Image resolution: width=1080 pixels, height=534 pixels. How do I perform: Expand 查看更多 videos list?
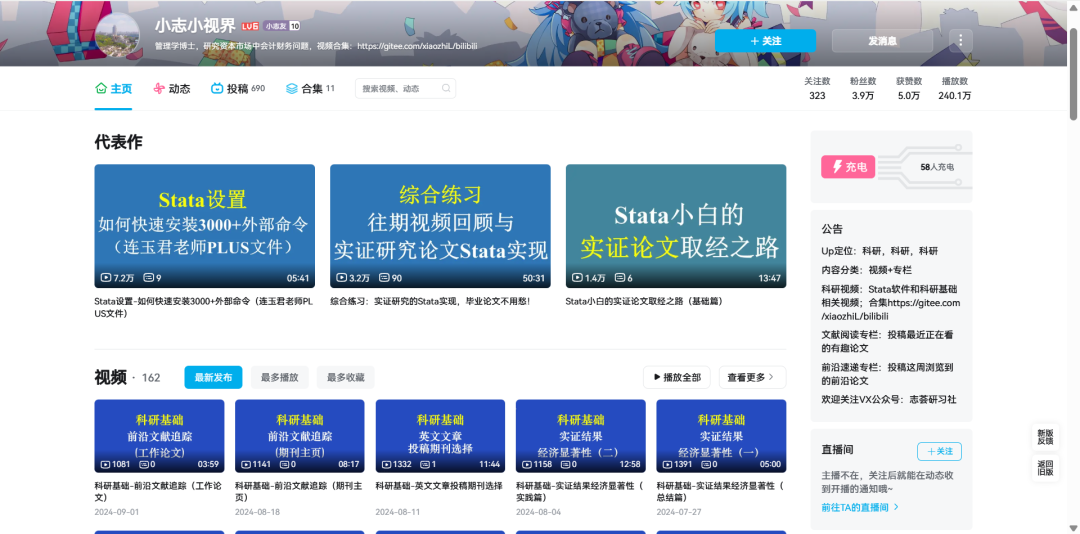pos(752,377)
